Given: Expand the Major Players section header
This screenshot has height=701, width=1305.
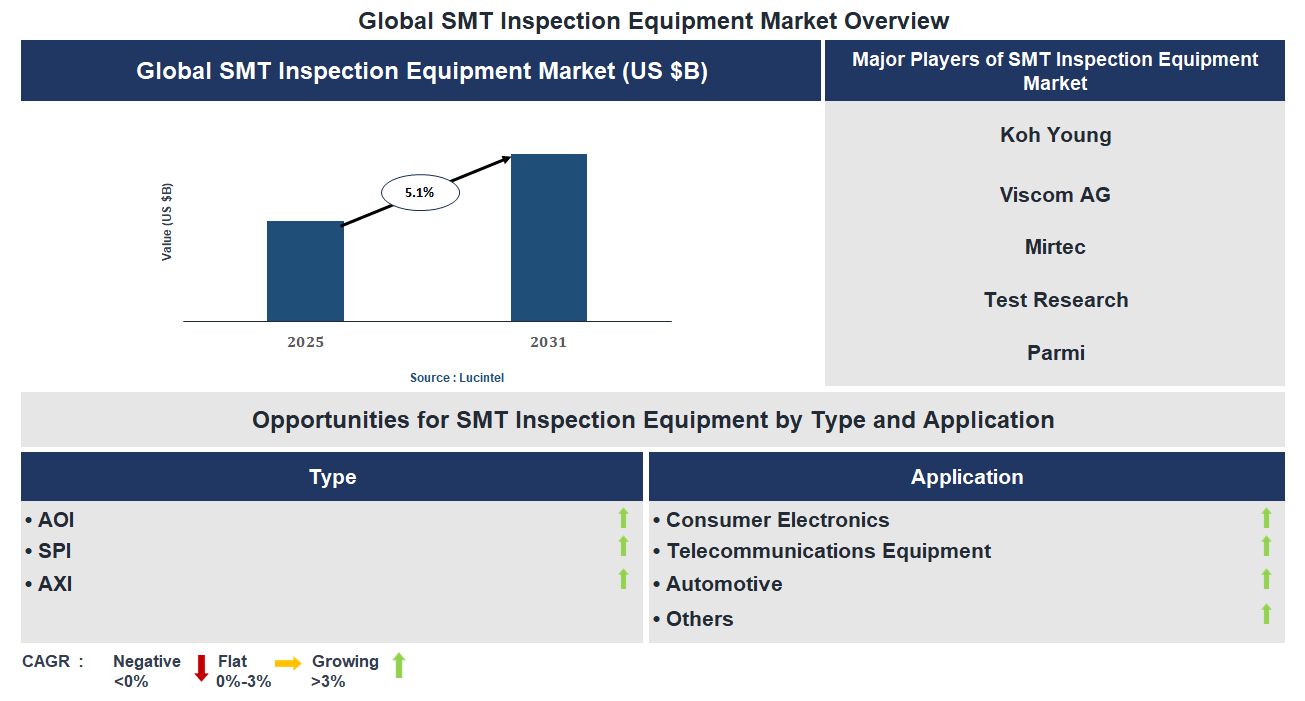Looking at the screenshot, I should tap(1055, 70).
